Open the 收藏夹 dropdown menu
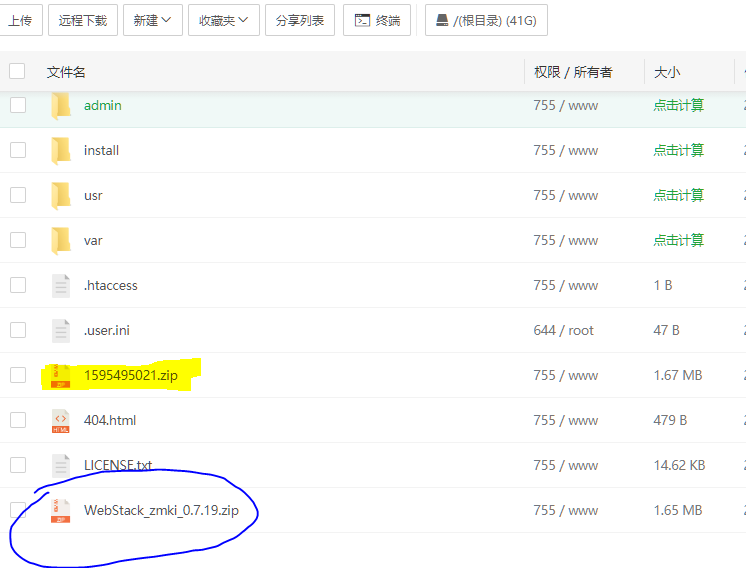 tap(224, 20)
